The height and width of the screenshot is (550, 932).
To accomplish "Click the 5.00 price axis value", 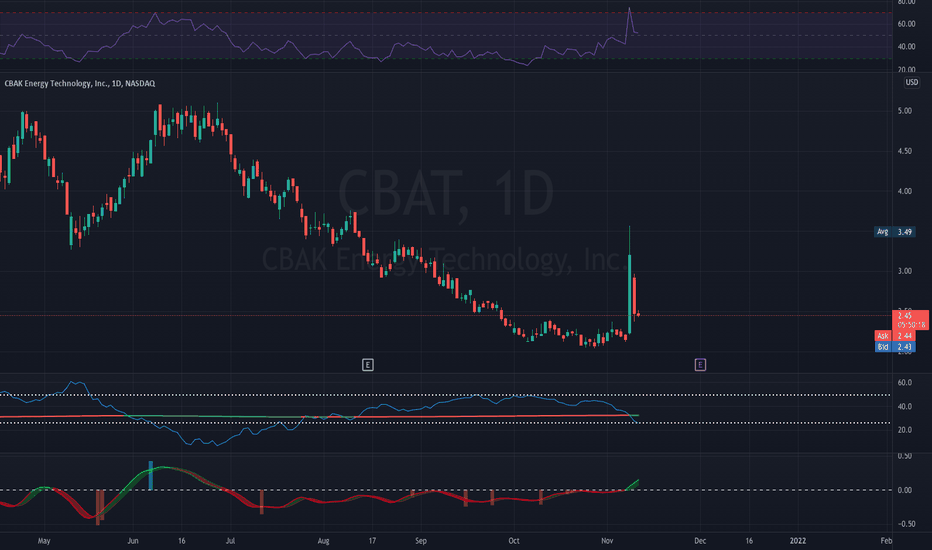I will [x=905, y=111].
